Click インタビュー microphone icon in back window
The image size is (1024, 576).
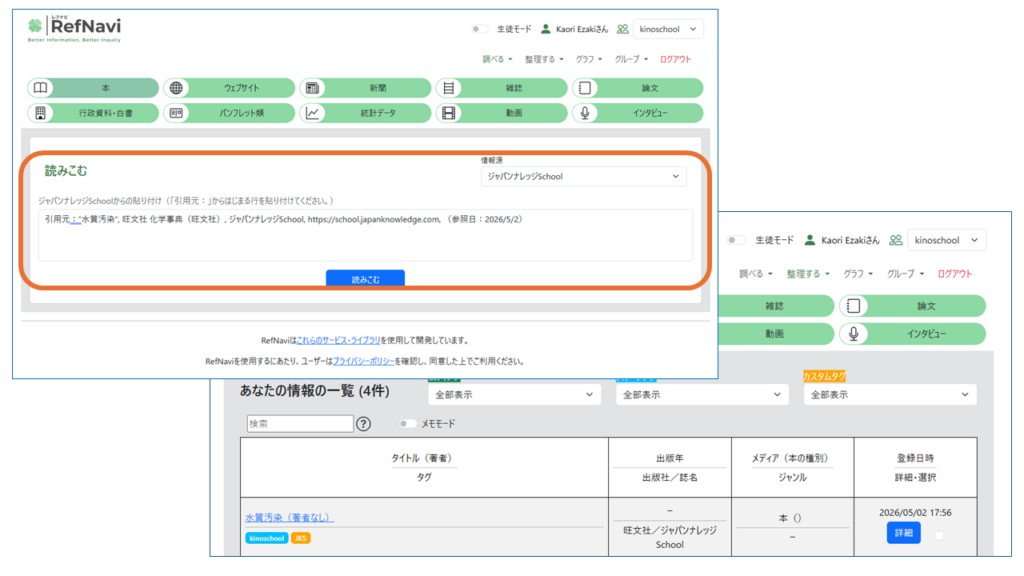(x=854, y=334)
